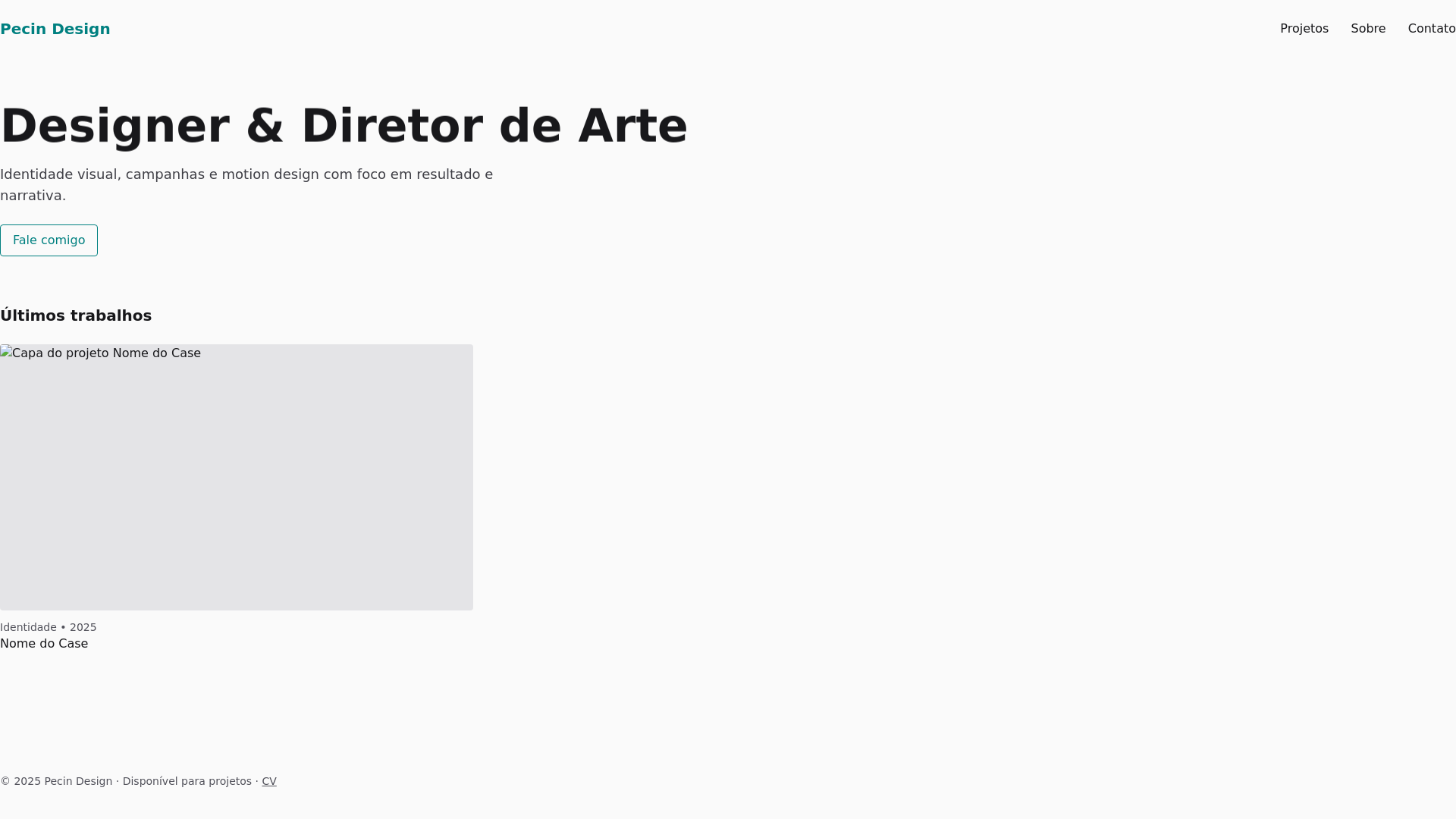Click the Disponível para projetos footer text

[187, 781]
